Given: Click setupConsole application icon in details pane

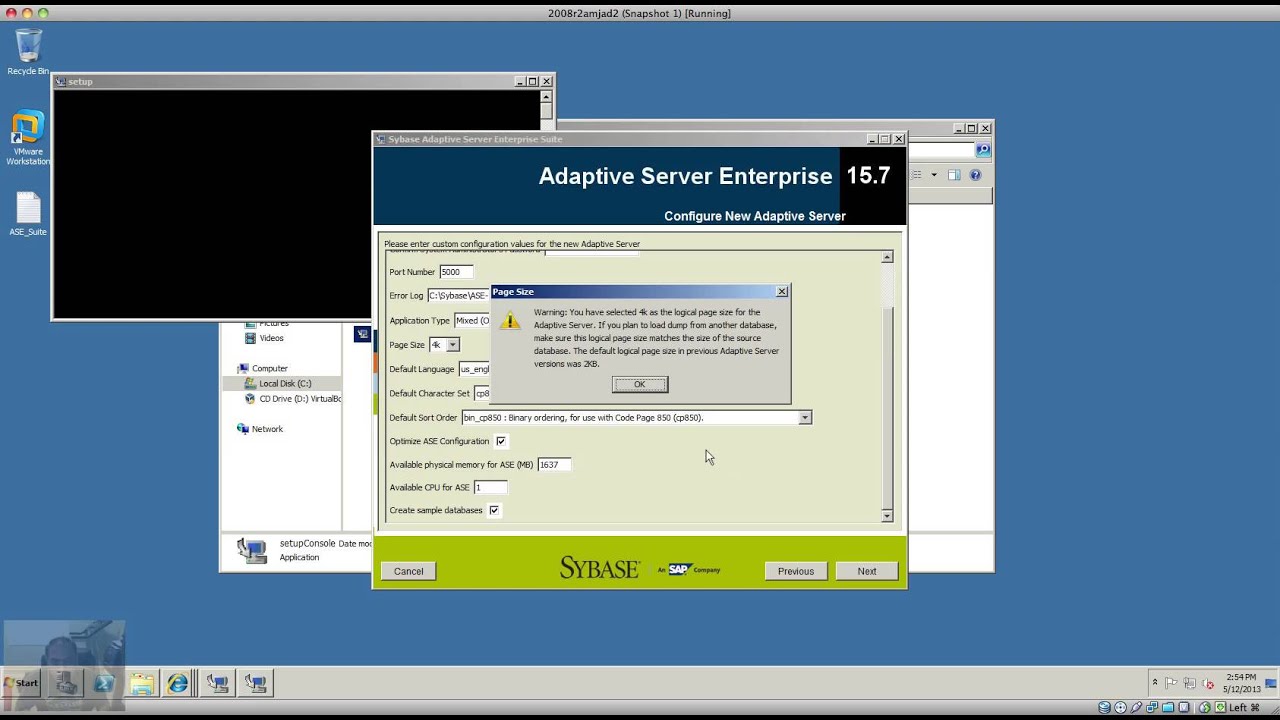Looking at the screenshot, I should point(252,550).
